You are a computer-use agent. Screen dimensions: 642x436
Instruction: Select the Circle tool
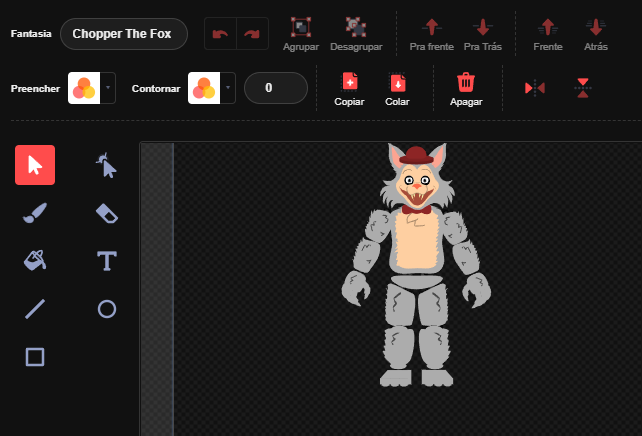click(107, 309)
